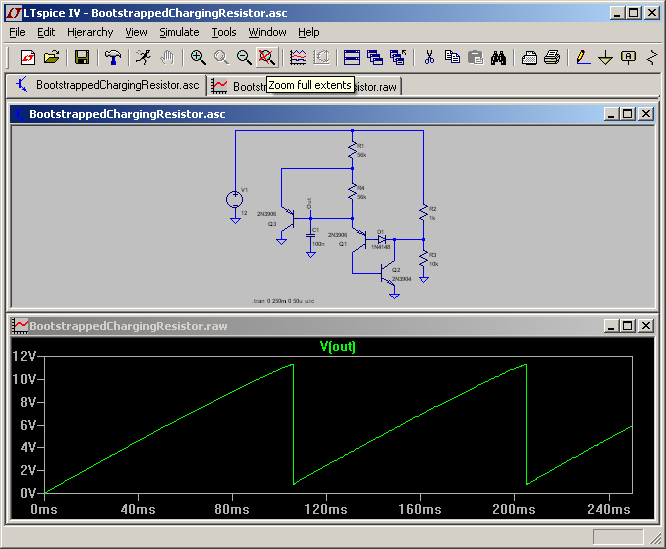Open a file with the folder icon
This screenshot has height=549, width=666.
(x=51, y=58)
